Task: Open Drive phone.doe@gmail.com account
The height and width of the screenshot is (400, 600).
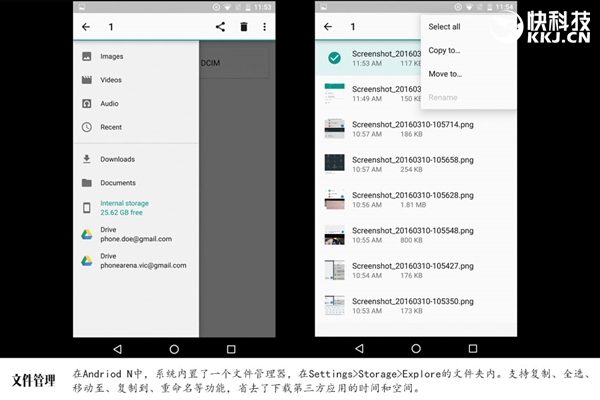Action: (x=135, y=234)
